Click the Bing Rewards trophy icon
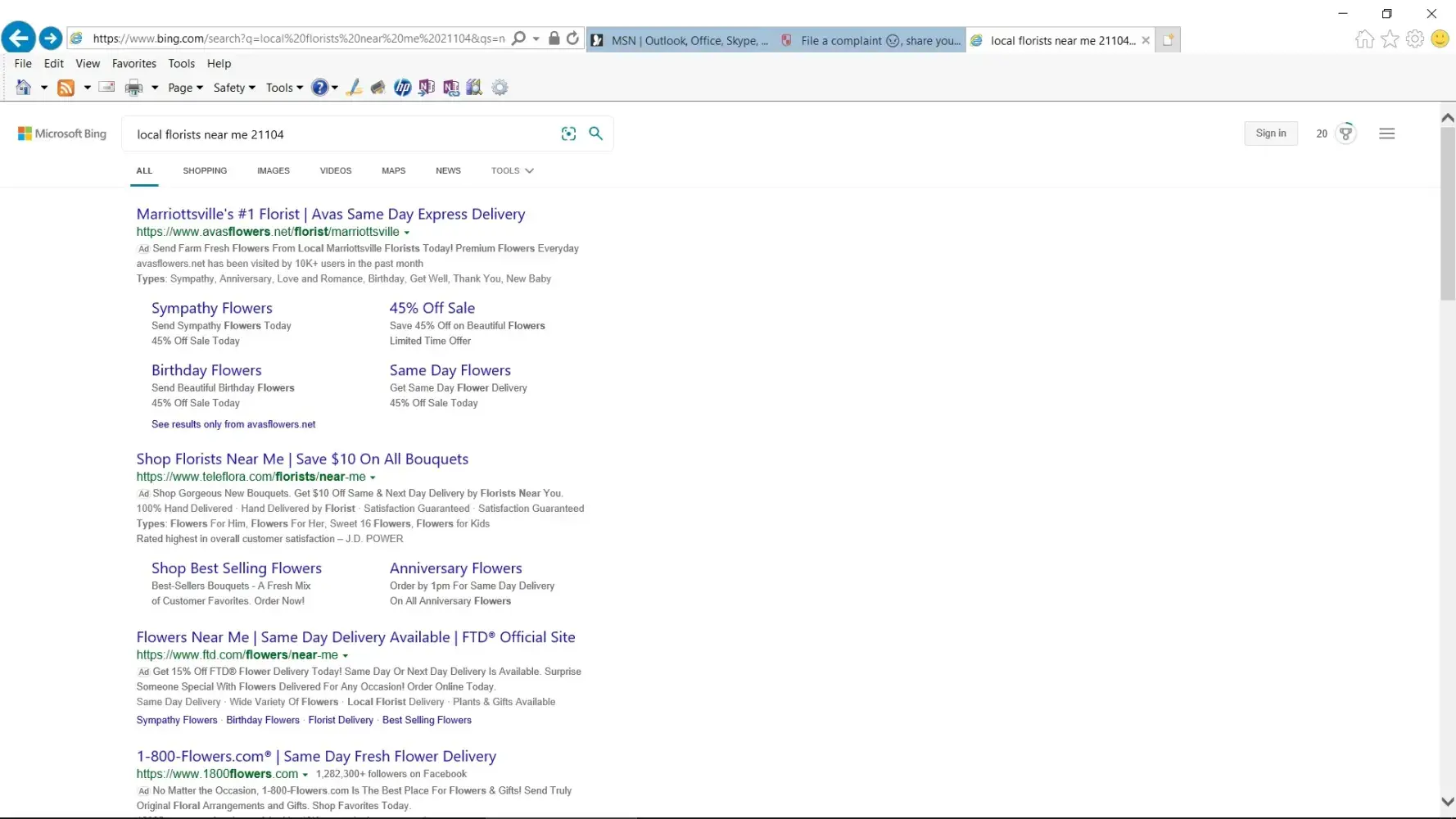The height and width of the screenshot is (819, 1456). pyautogui.click(x=1345, y=133)
